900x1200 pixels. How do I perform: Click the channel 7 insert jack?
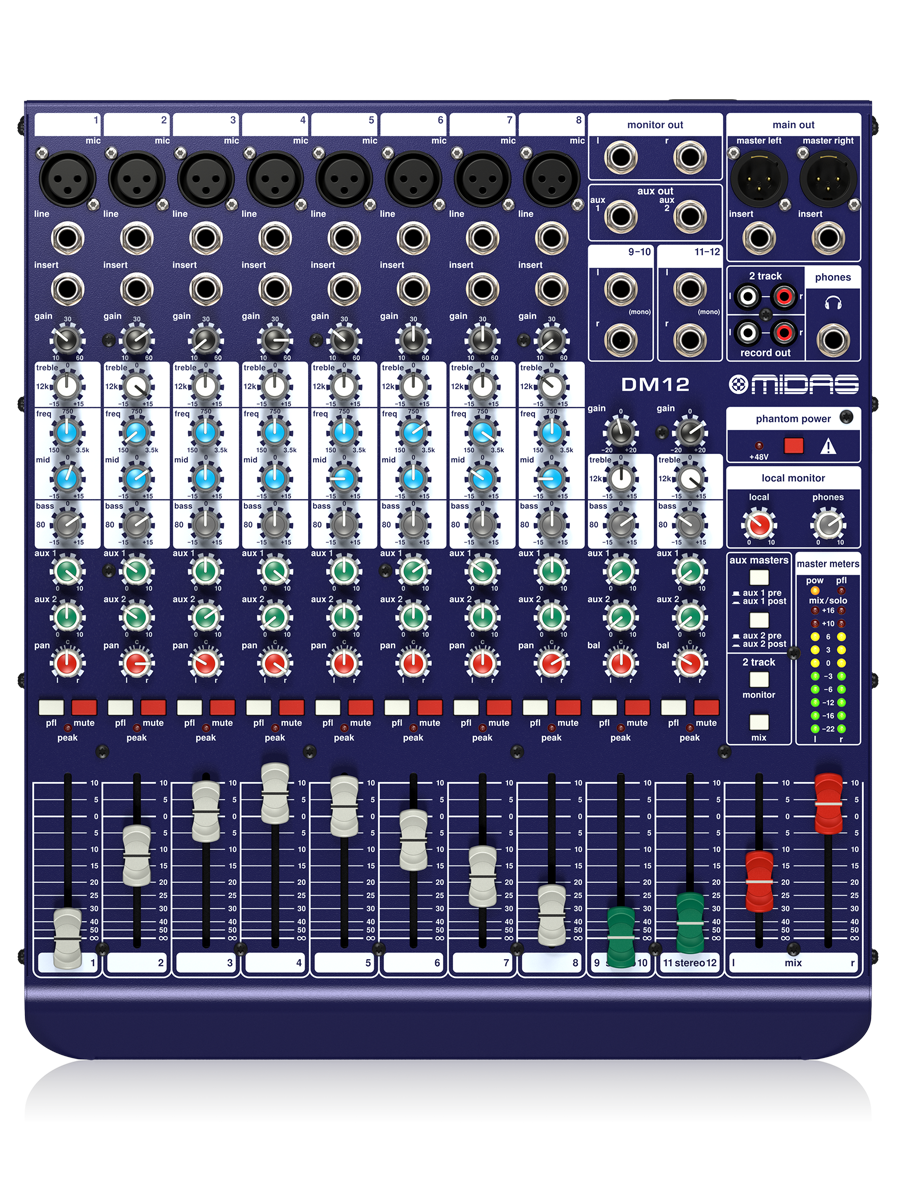pyautogui.click(x=482, y=289)
